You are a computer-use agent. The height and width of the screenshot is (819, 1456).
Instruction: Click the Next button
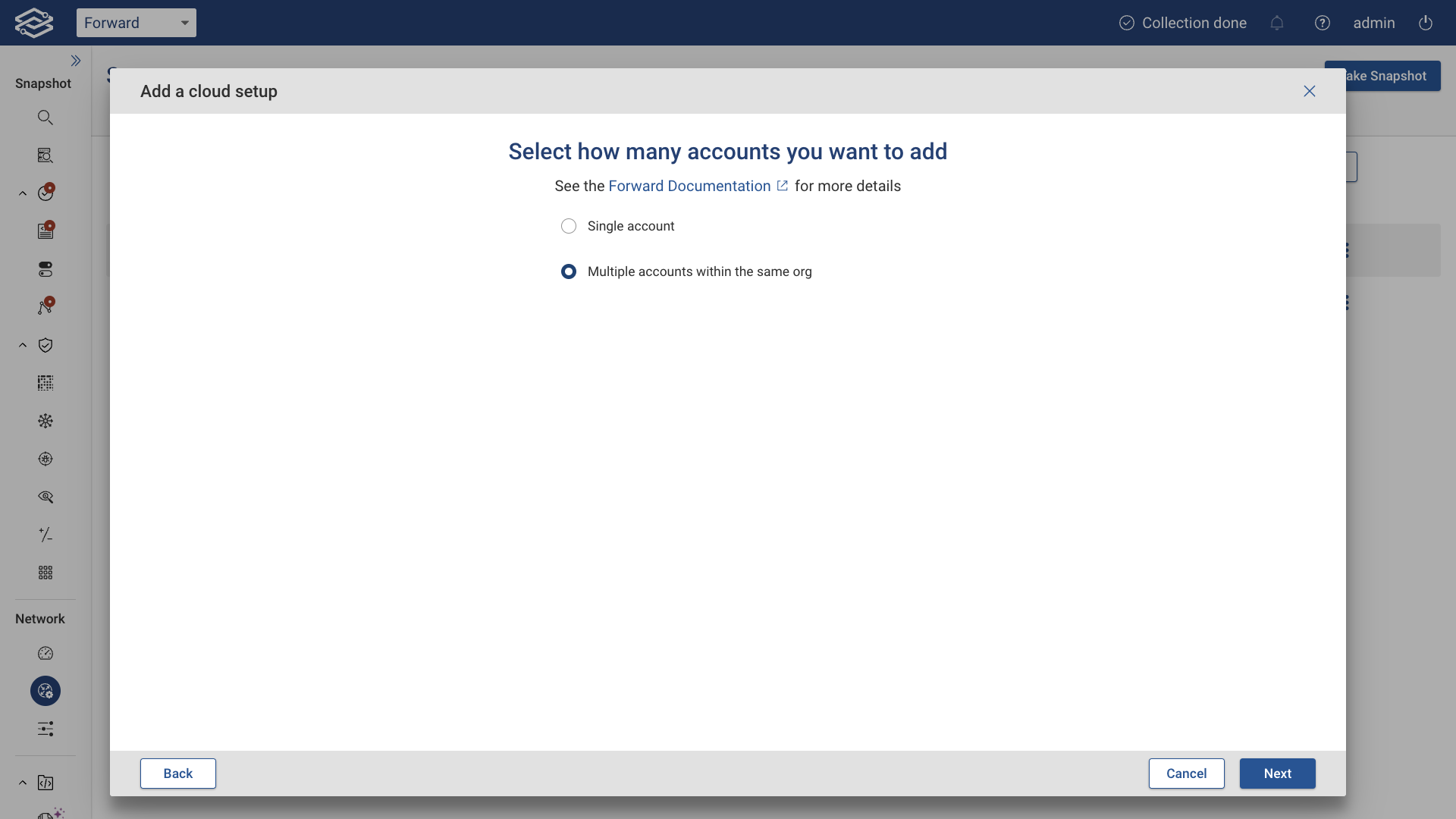pyautogui.click(x=1277, y=773)
